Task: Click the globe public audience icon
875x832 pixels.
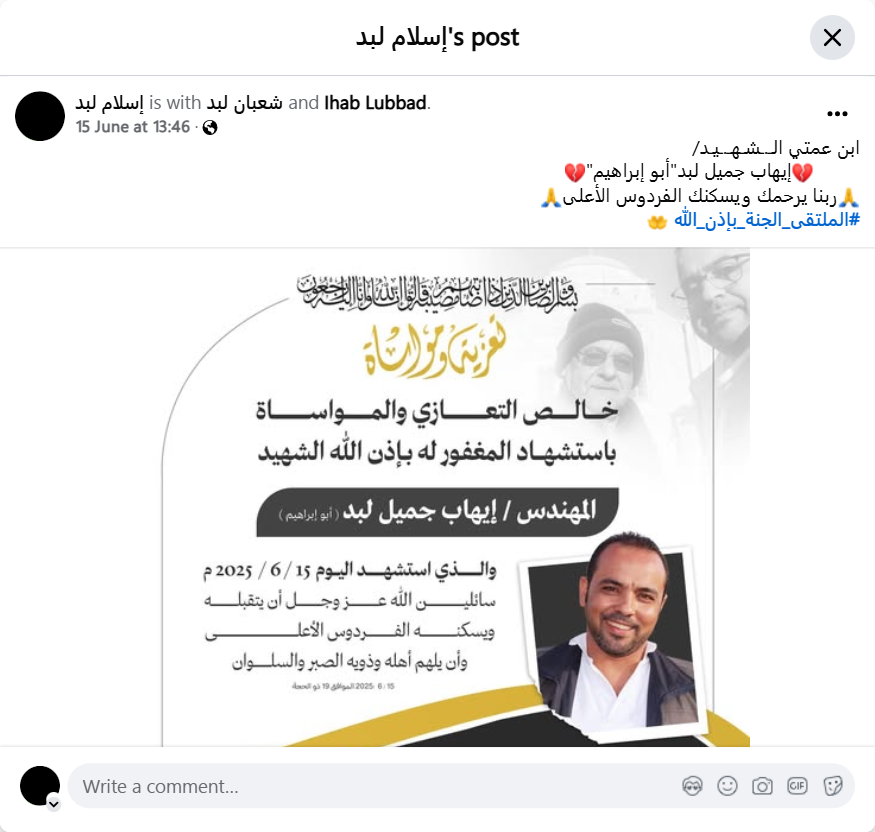Action: pyautogui.click(x=210, y=128)
